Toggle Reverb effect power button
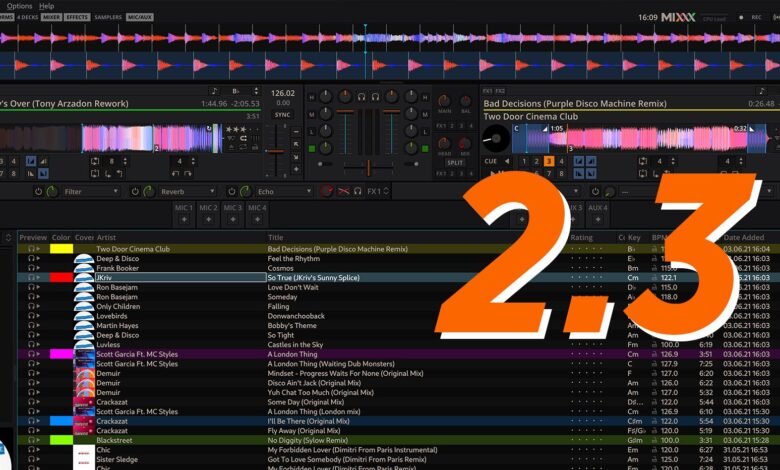The width and height of the screenshot is (780, 470). tap(135, 191)
